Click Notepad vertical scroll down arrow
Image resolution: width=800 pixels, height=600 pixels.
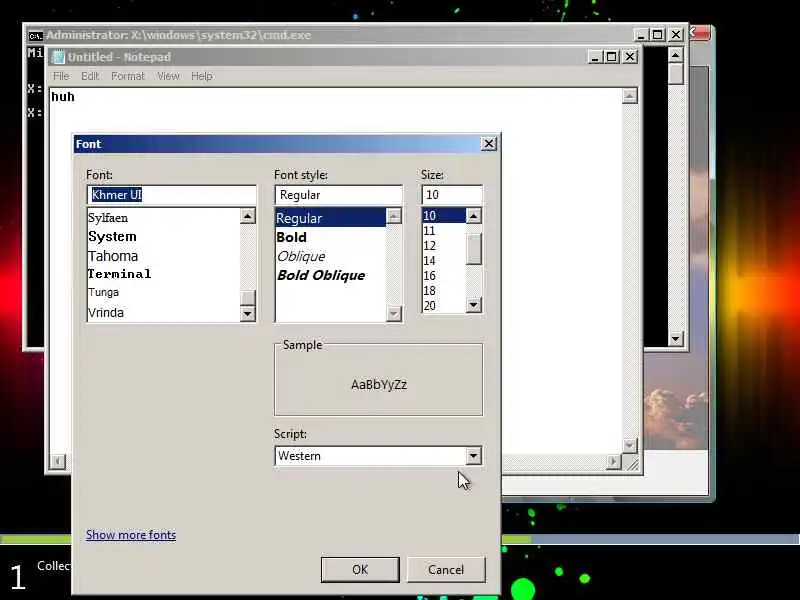coord(630,445)
